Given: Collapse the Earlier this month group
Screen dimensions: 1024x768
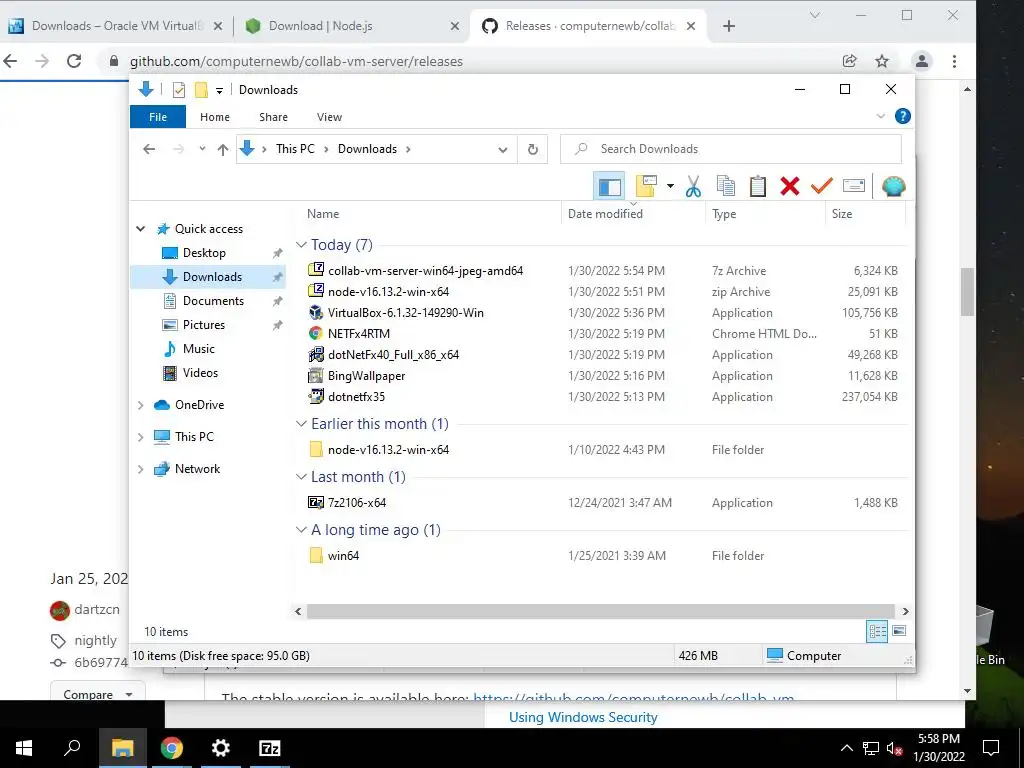Looking at the screenshot, I should (x=301, y=424).
